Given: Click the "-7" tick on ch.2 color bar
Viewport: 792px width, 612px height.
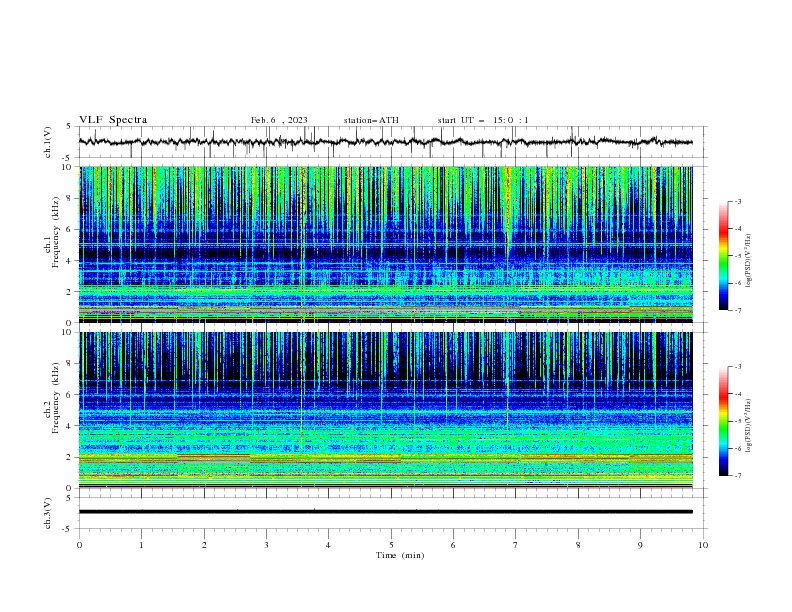Looking at the screenshot, I should tap(738, 475).
